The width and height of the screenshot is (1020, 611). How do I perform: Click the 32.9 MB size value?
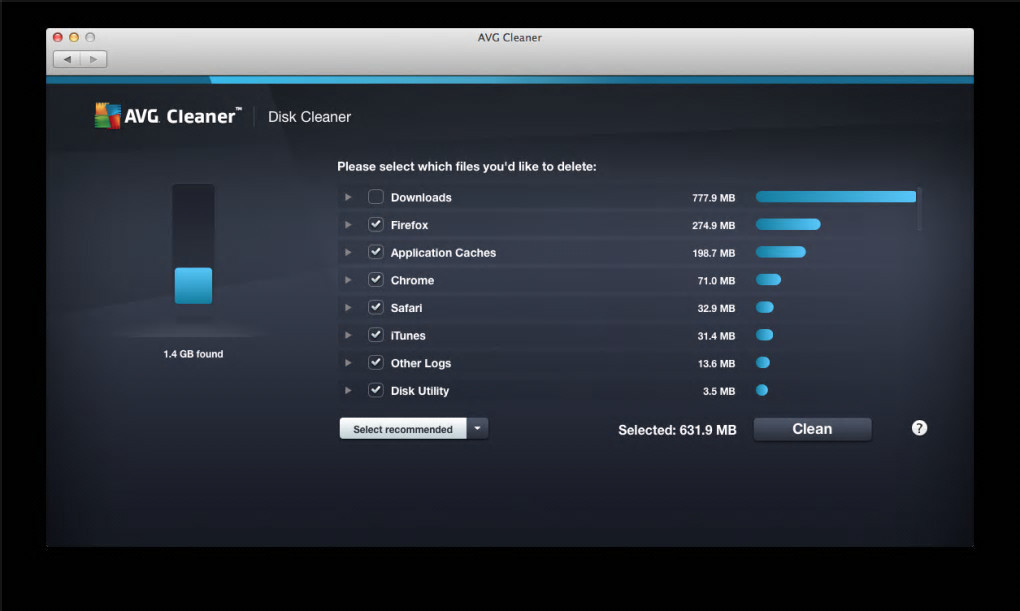pos(716,308)
